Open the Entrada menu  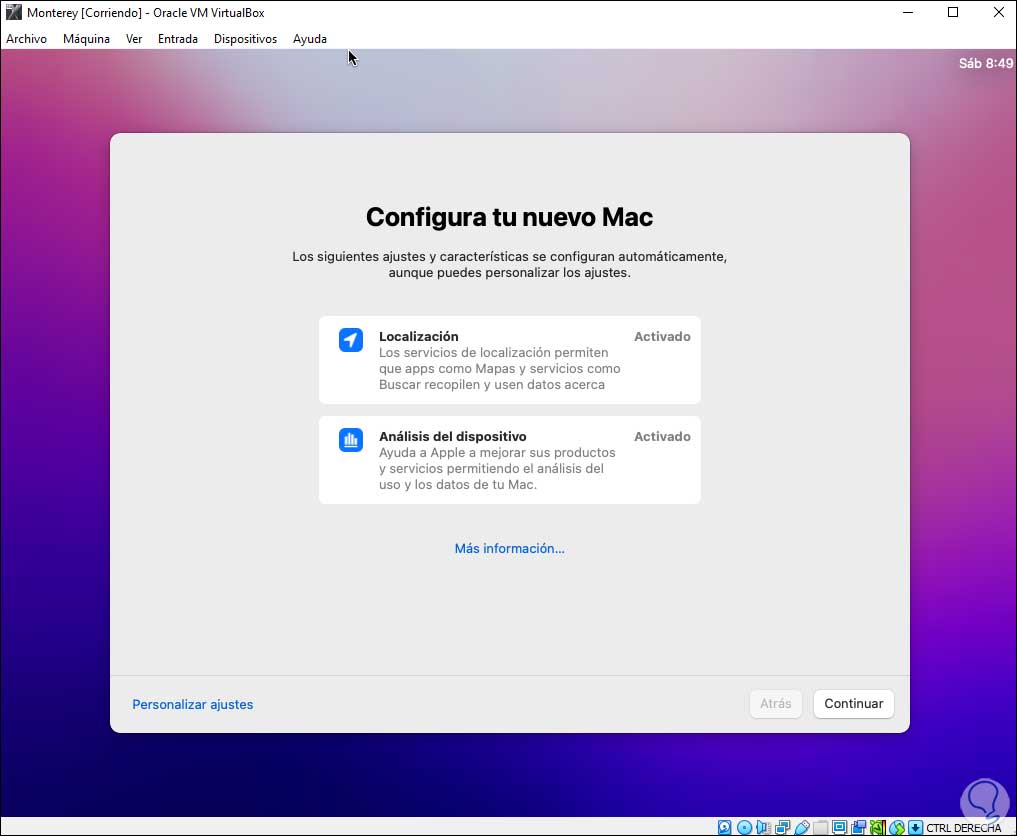coord(178,39)
